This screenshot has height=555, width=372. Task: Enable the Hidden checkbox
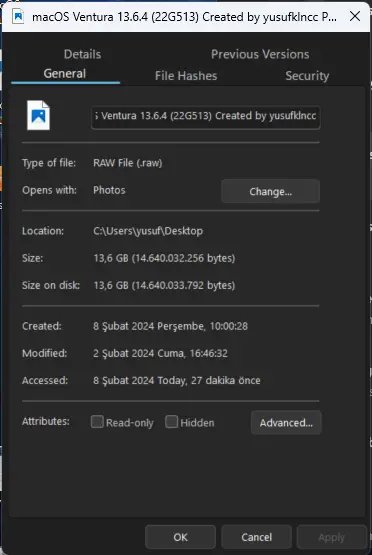pyautogui.click(x=171, y=422)
